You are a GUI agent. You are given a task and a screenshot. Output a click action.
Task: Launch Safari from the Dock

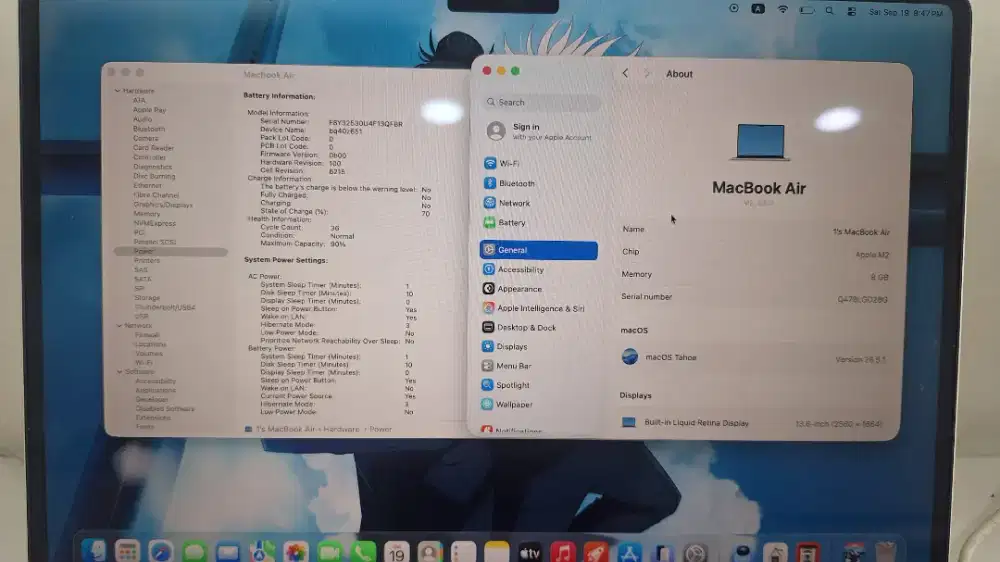click(161, 552)
